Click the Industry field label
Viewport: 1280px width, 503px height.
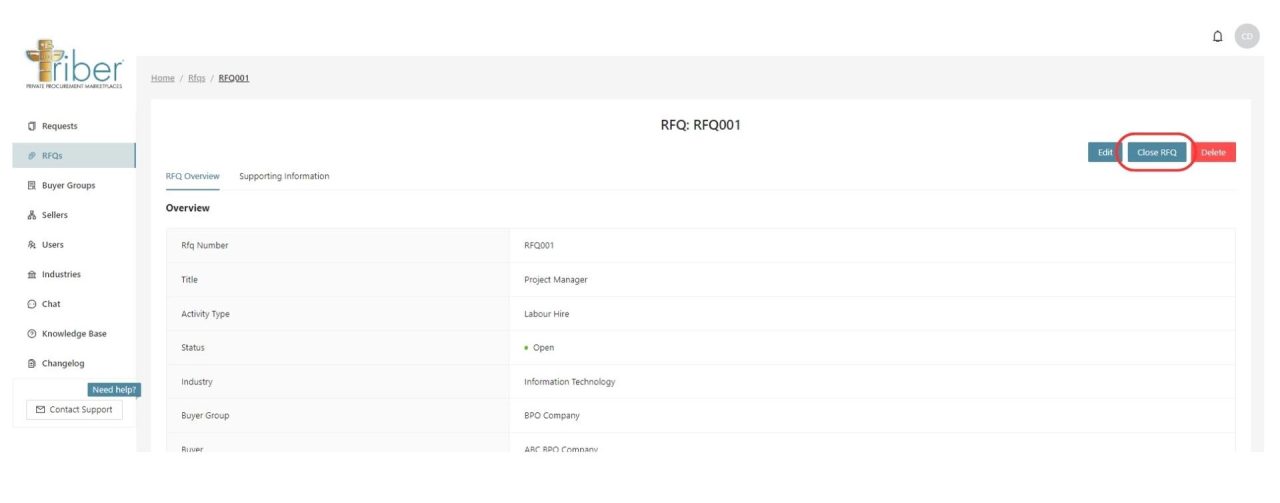(197, 382)
